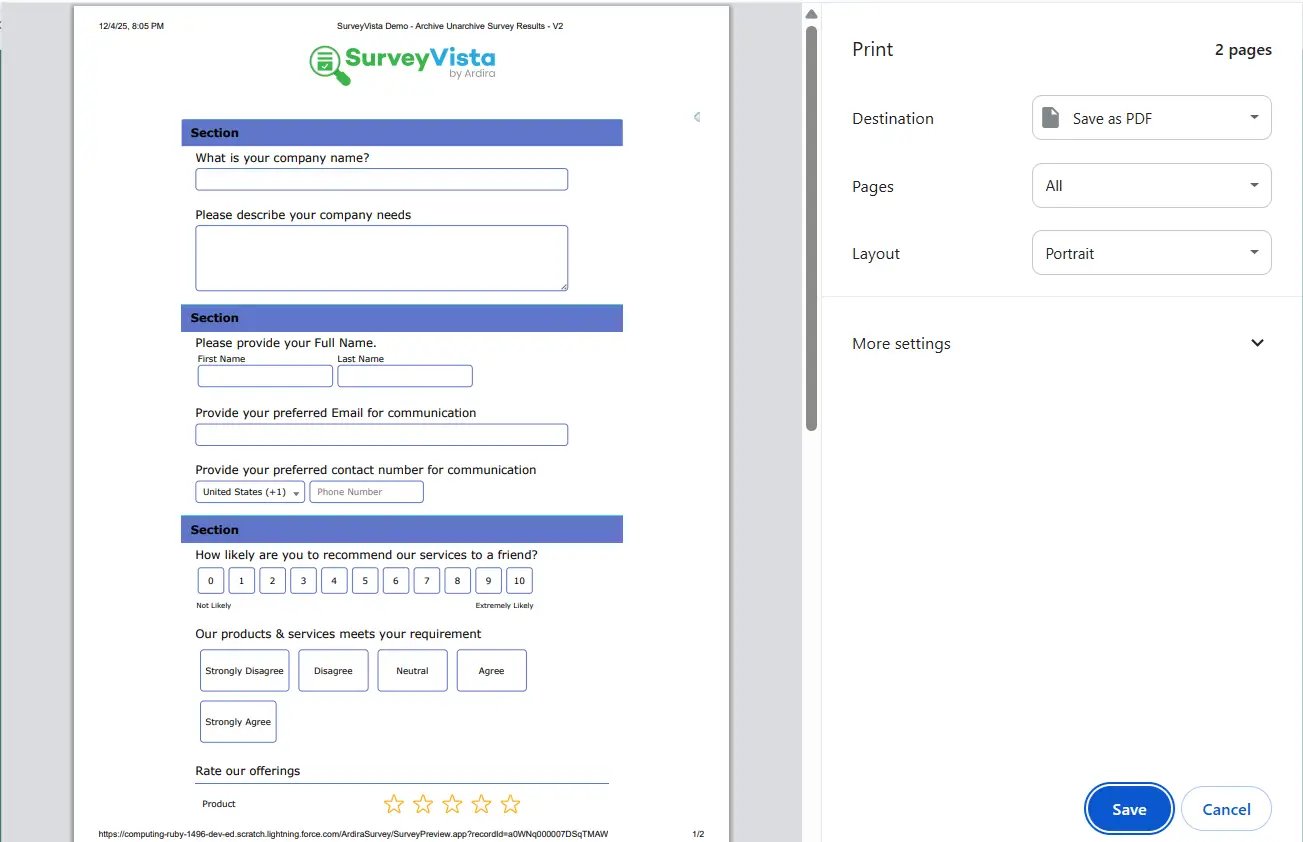Click the company needs text area

coord(381,258)
